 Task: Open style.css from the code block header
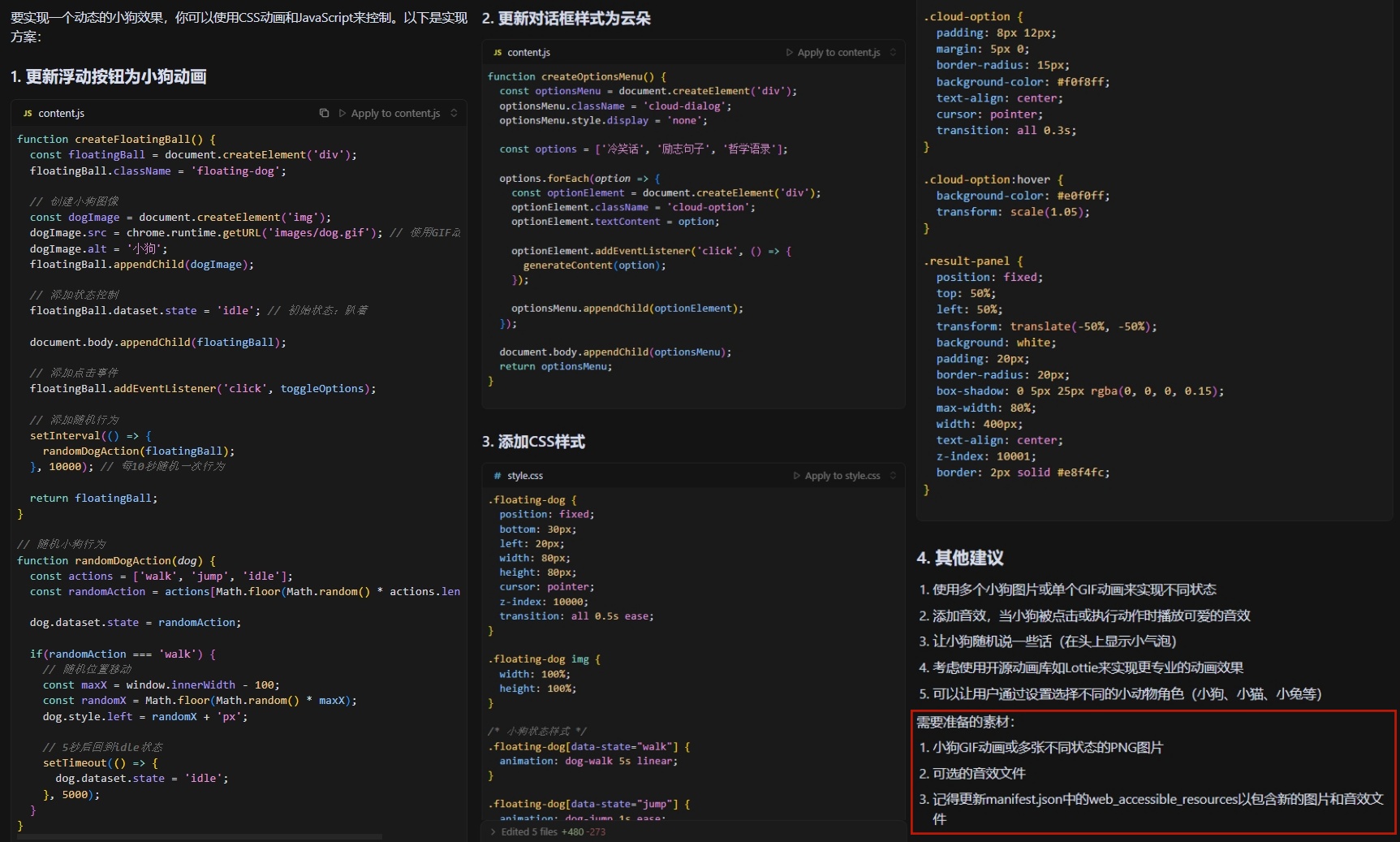pyautogui.click(x=525, y=476)
